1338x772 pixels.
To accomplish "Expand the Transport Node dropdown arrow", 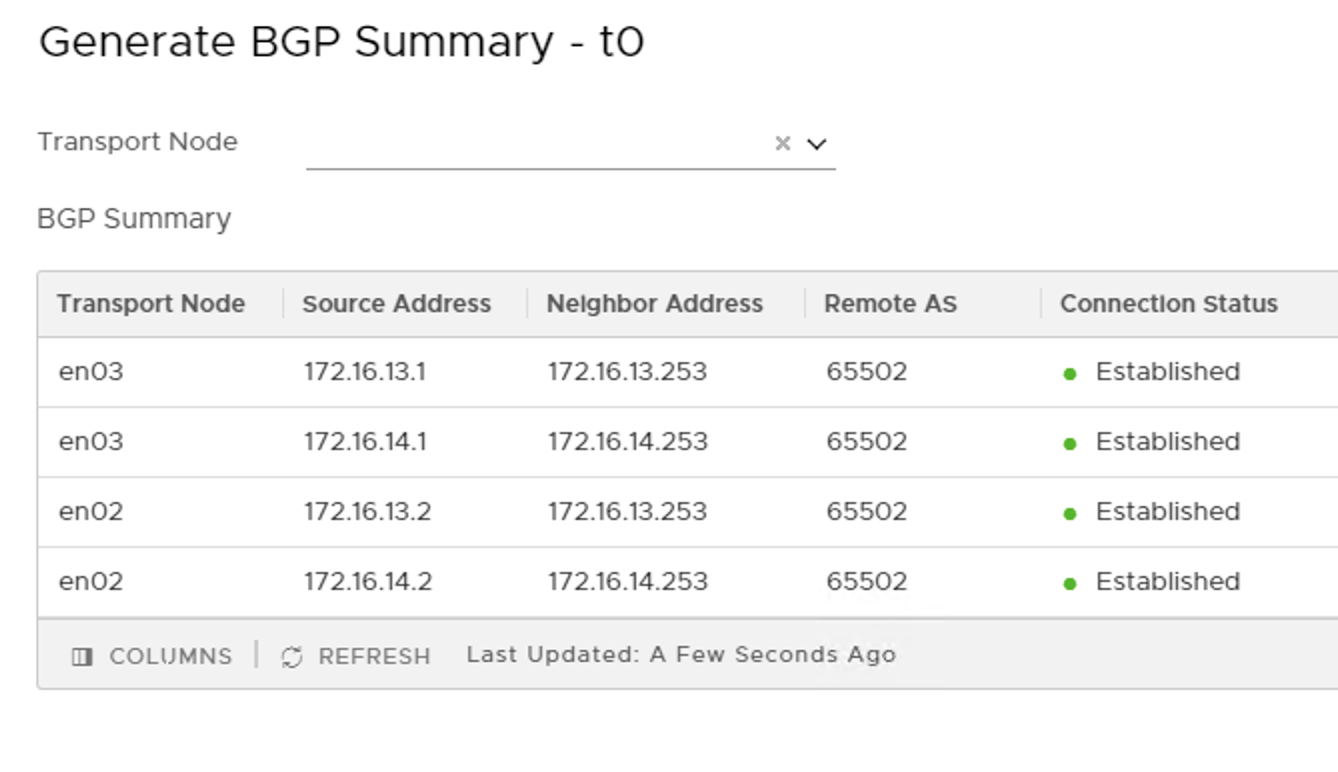I will click(x=817, y=143).
